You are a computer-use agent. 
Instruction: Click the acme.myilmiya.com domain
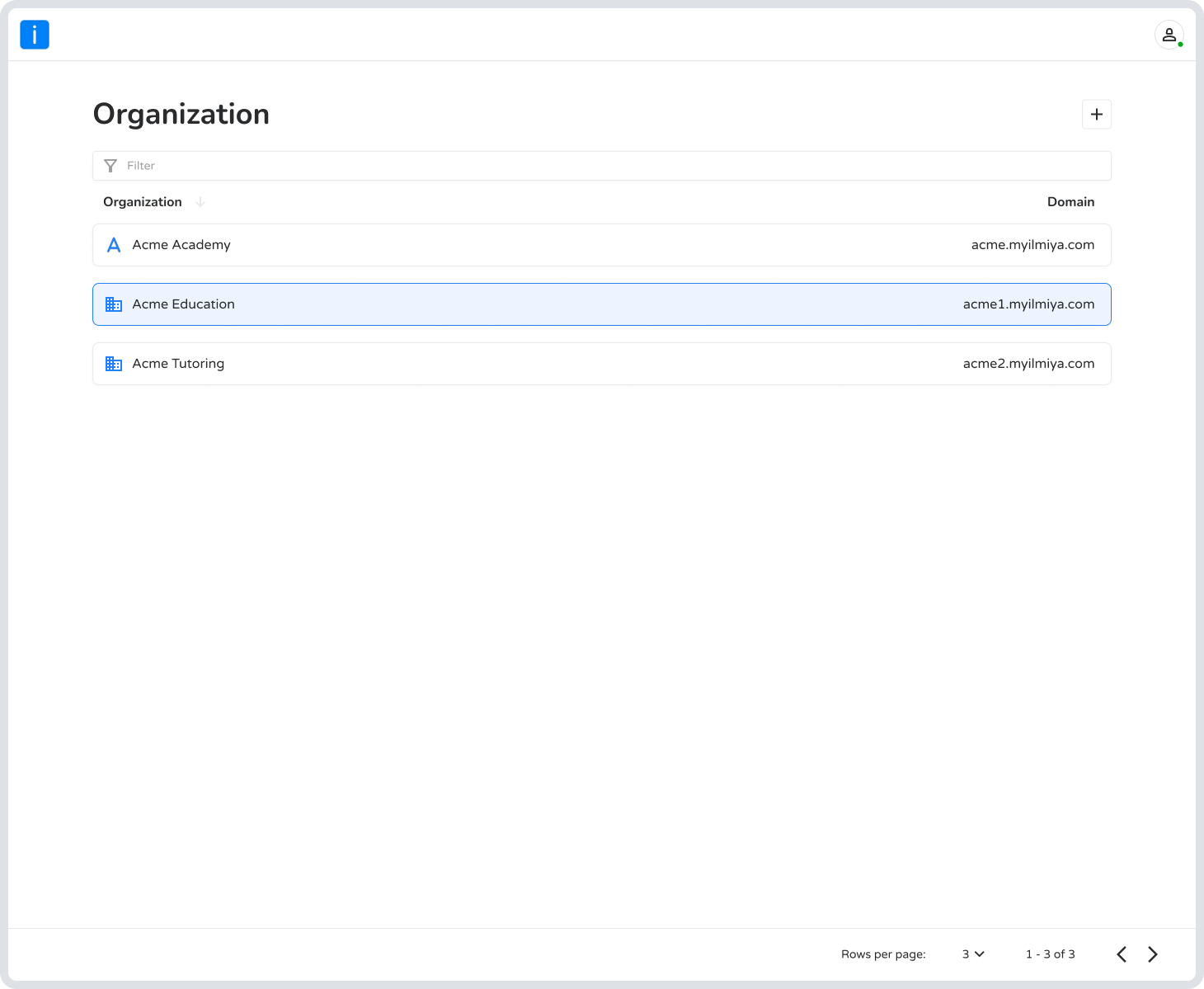coord(1032,245)
